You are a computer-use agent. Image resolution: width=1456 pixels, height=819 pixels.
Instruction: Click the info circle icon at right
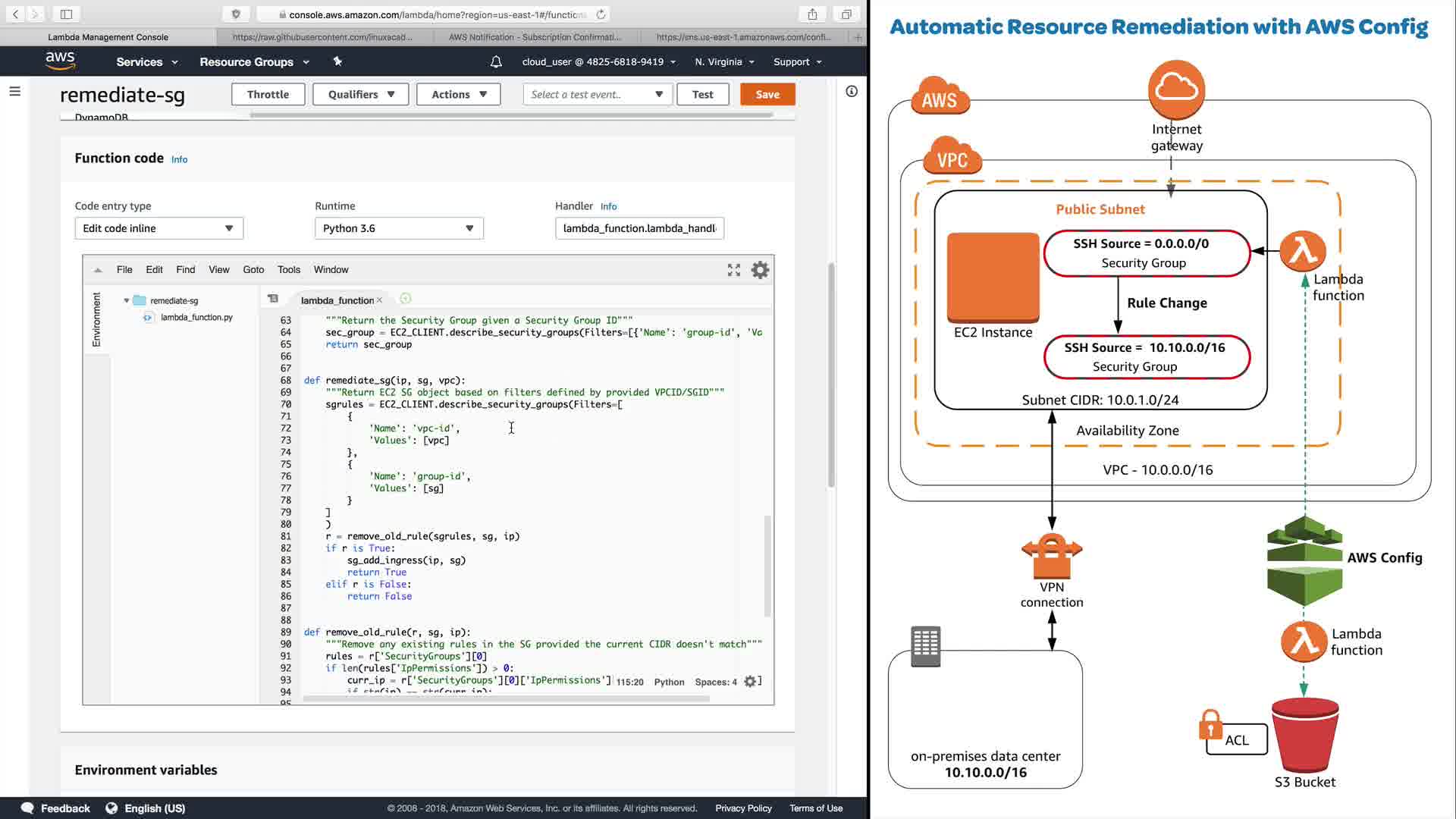coord(852,92)
